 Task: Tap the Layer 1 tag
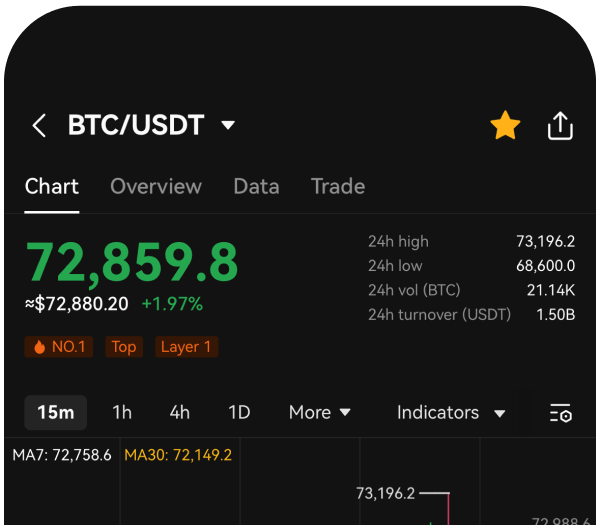coord(186,347)
